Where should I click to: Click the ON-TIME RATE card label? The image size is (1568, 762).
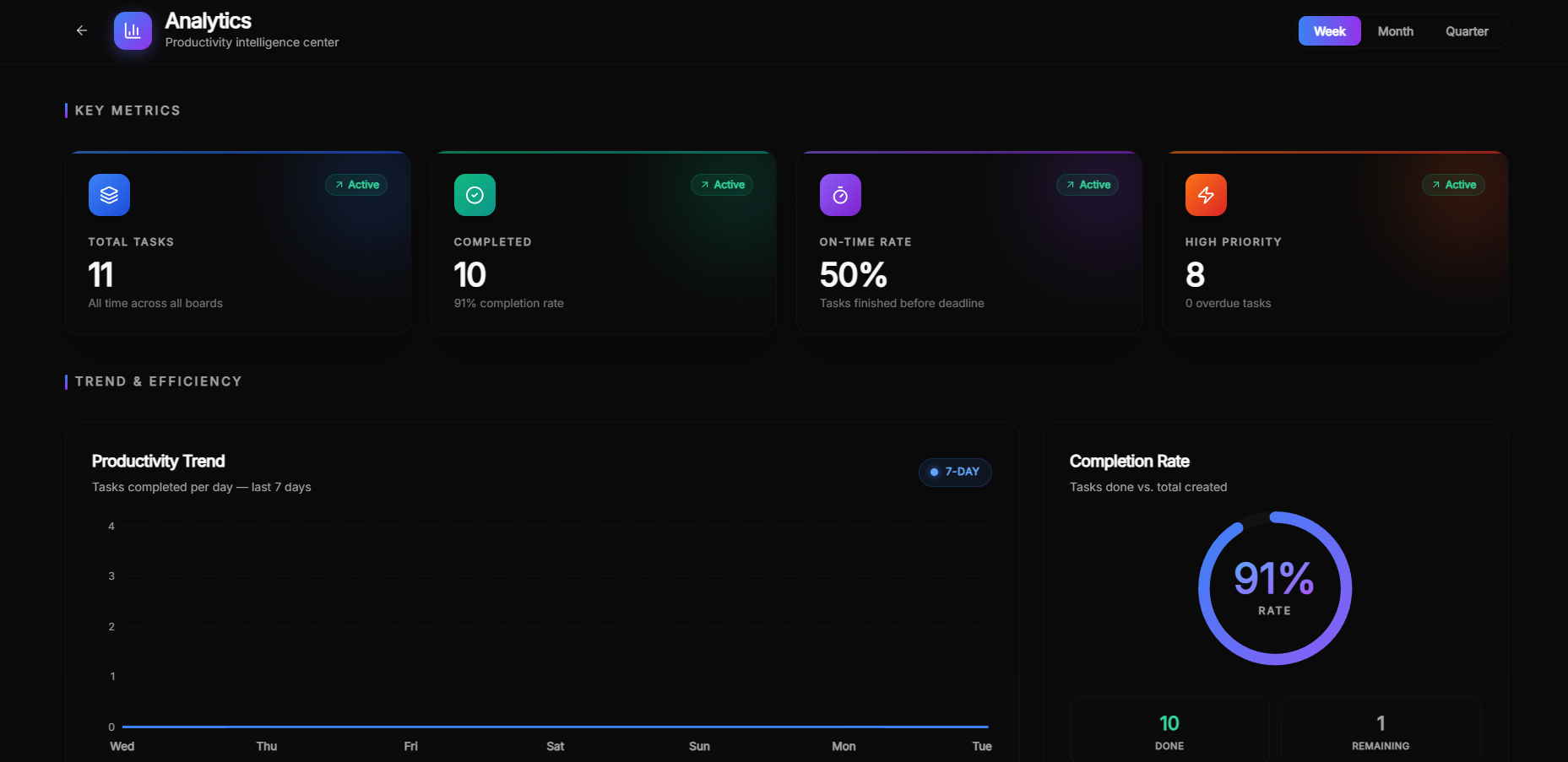pyautogui.click(x=865, y=242)
